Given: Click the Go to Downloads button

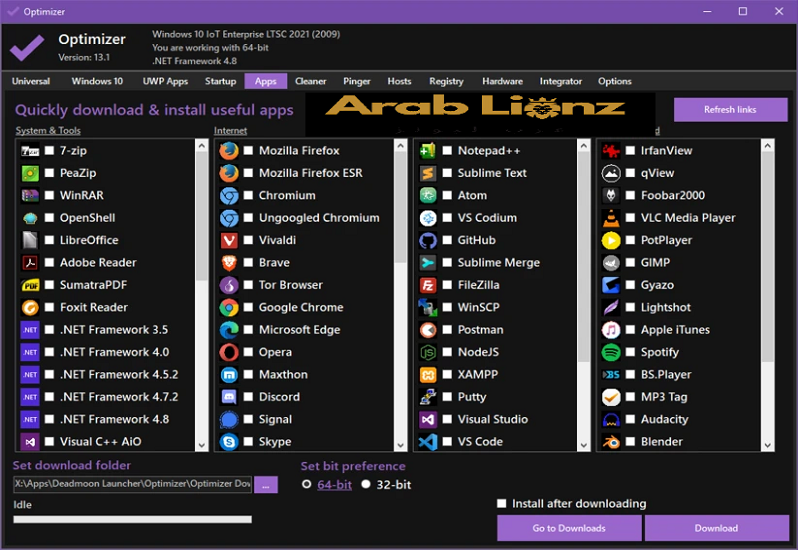Looking at the screenshot, I should 569,528.
